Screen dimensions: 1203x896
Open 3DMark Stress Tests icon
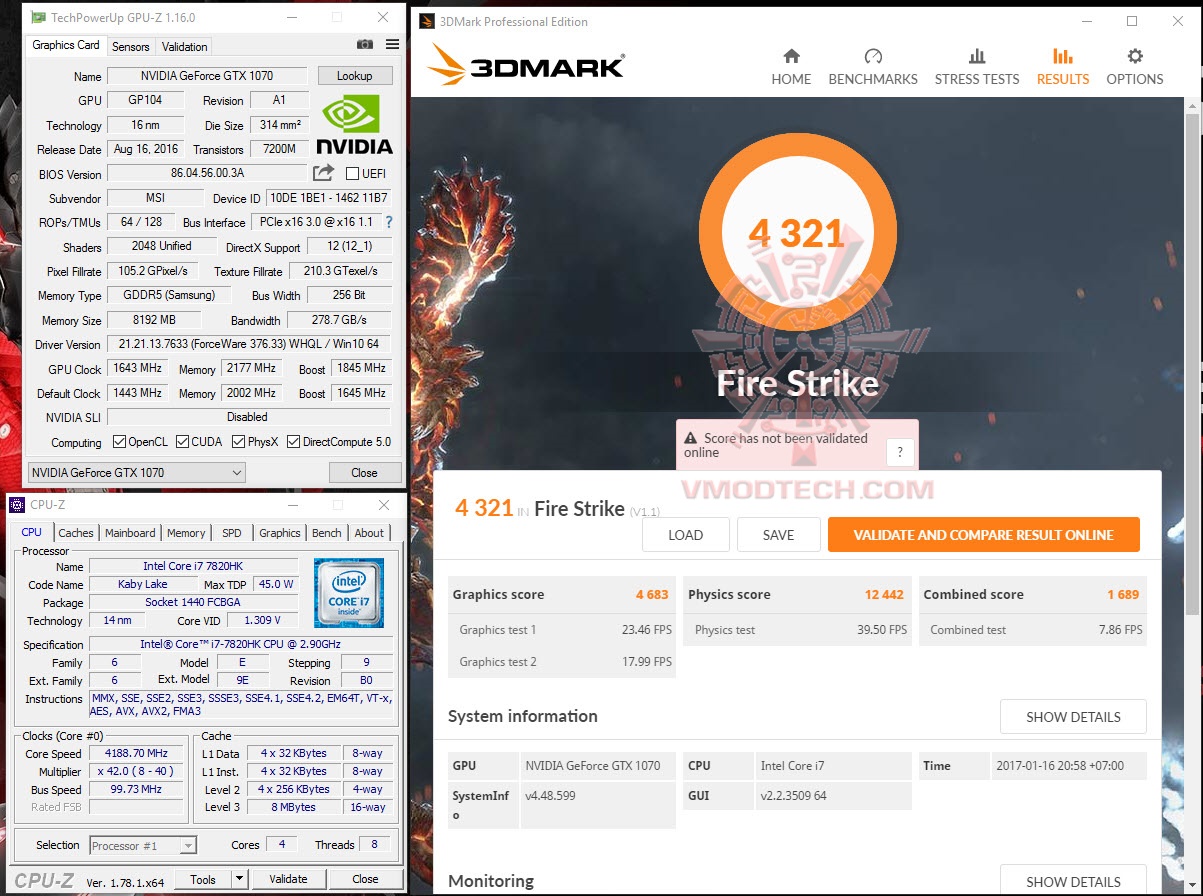(x=977, y=56)
